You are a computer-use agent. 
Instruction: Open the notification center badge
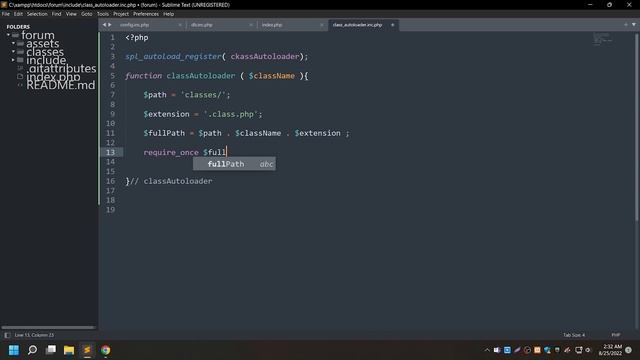coord(629,350)
